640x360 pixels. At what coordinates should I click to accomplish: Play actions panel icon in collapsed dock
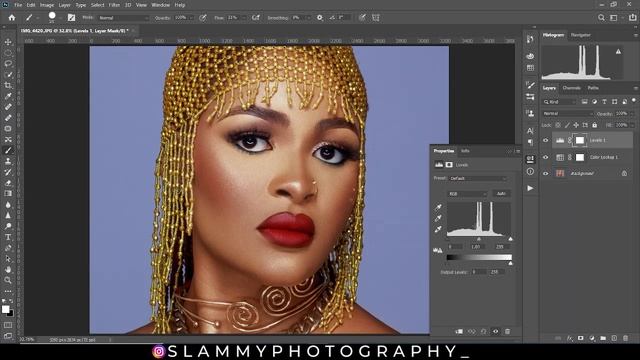tap(530, 188)
